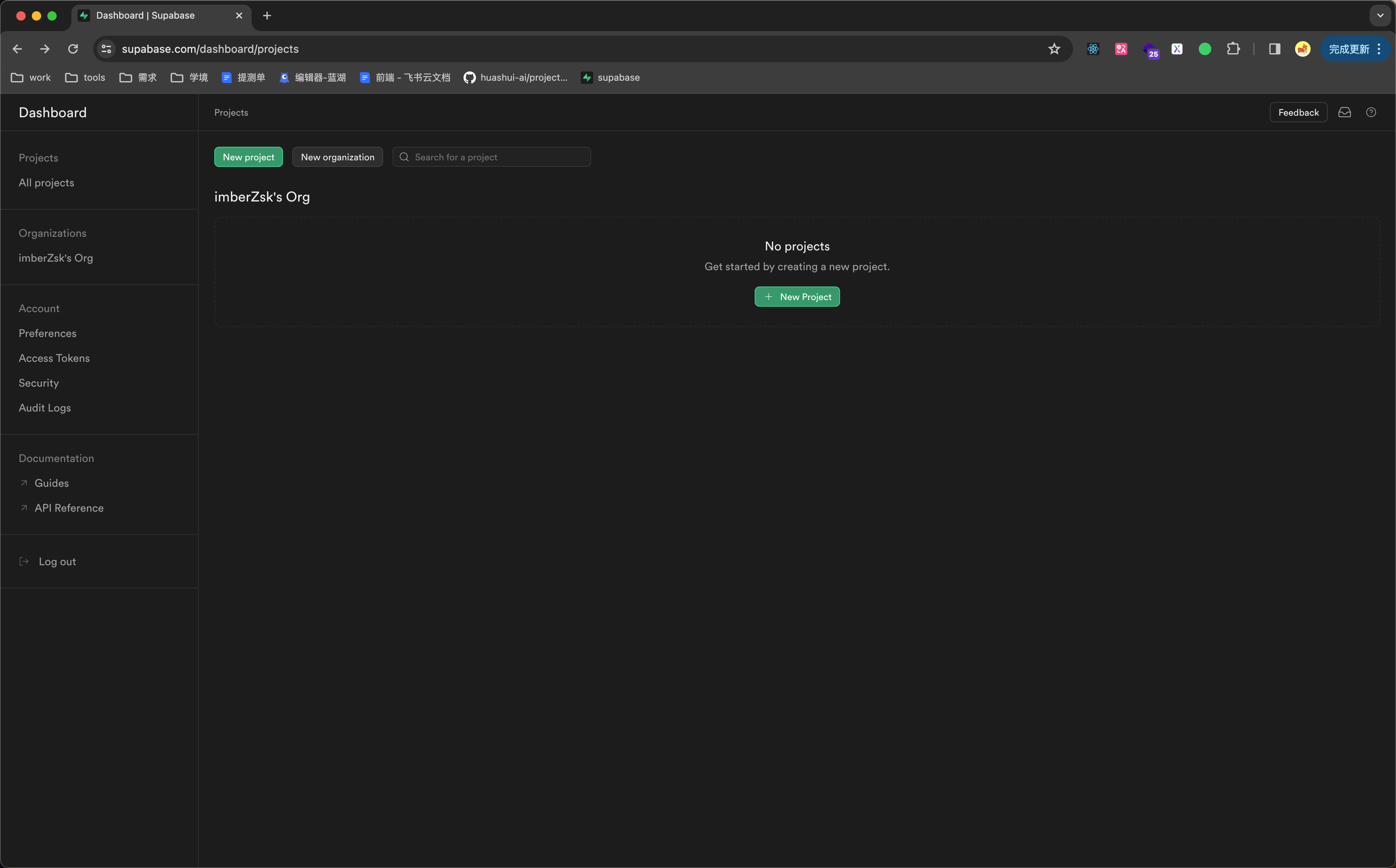
Task: Open the 提测单 bookmark
Action: click(x=243, y=78)
